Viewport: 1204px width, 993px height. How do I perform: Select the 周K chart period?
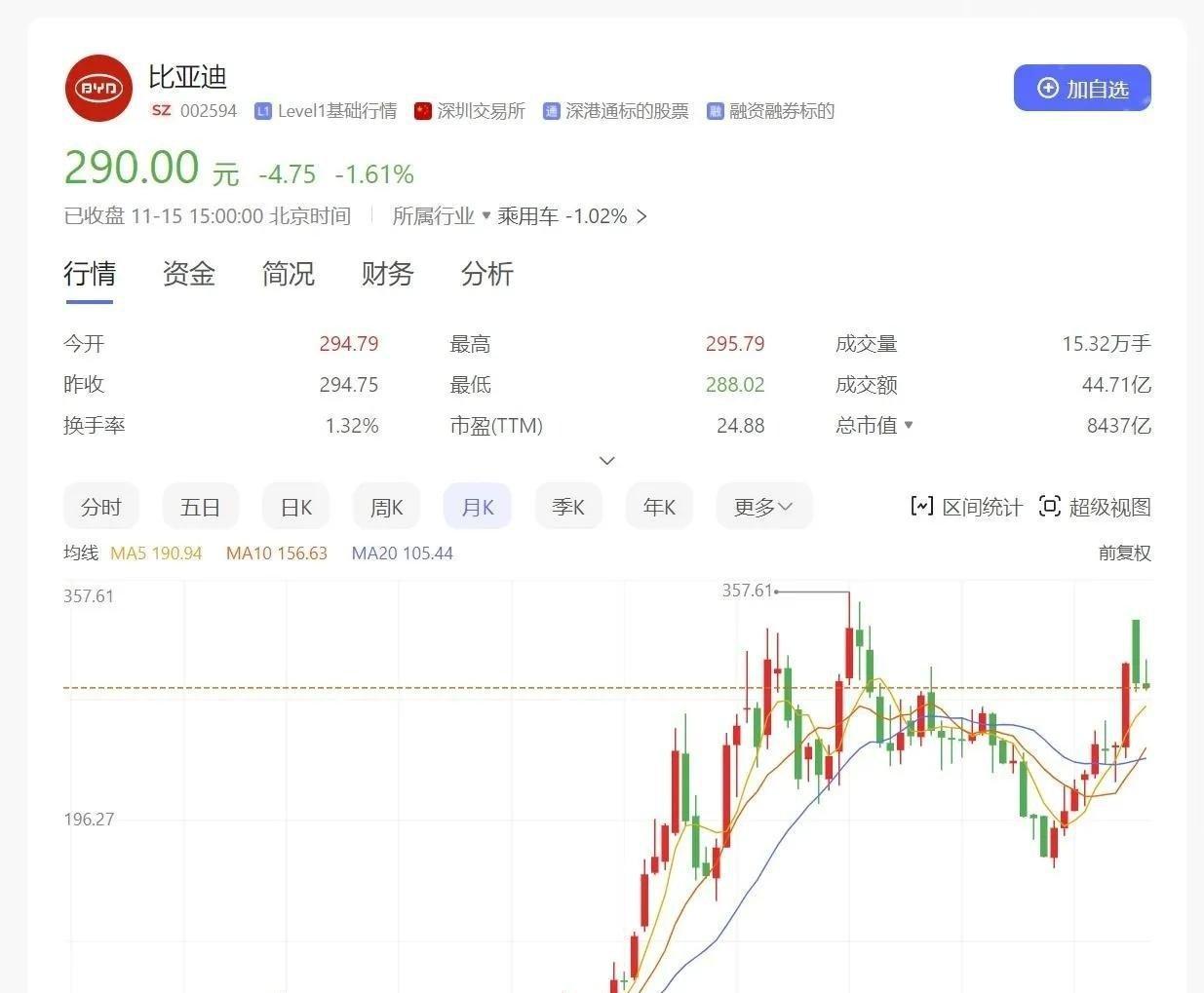pyautogui.click(x=386, y=507)
